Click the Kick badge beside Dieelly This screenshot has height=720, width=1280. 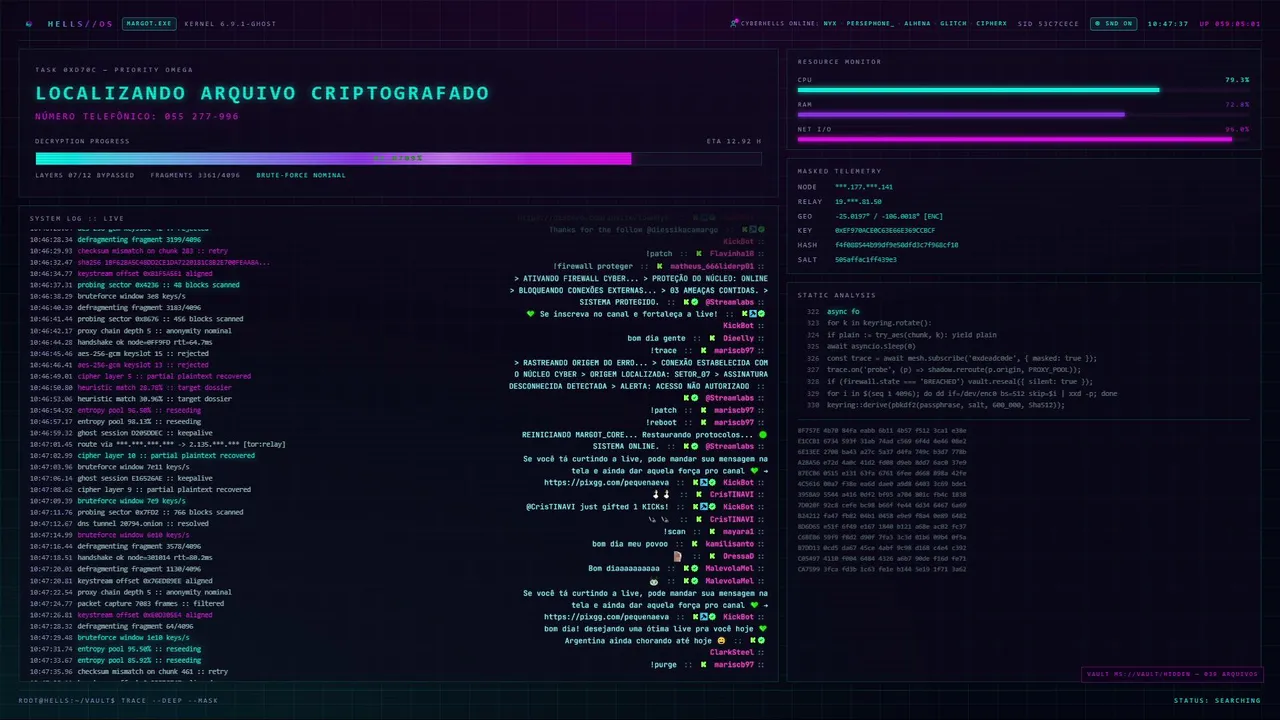pos(712,338)
